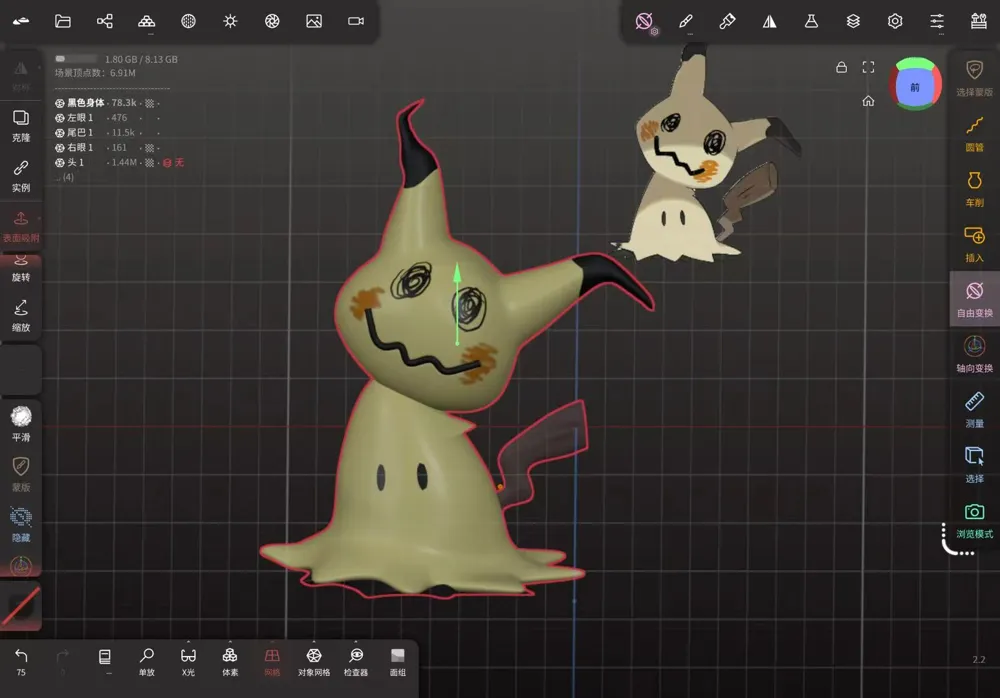The image size is (1000, 698).
Task: Select the 右眼 1 object row
Action: coord(107,147)
